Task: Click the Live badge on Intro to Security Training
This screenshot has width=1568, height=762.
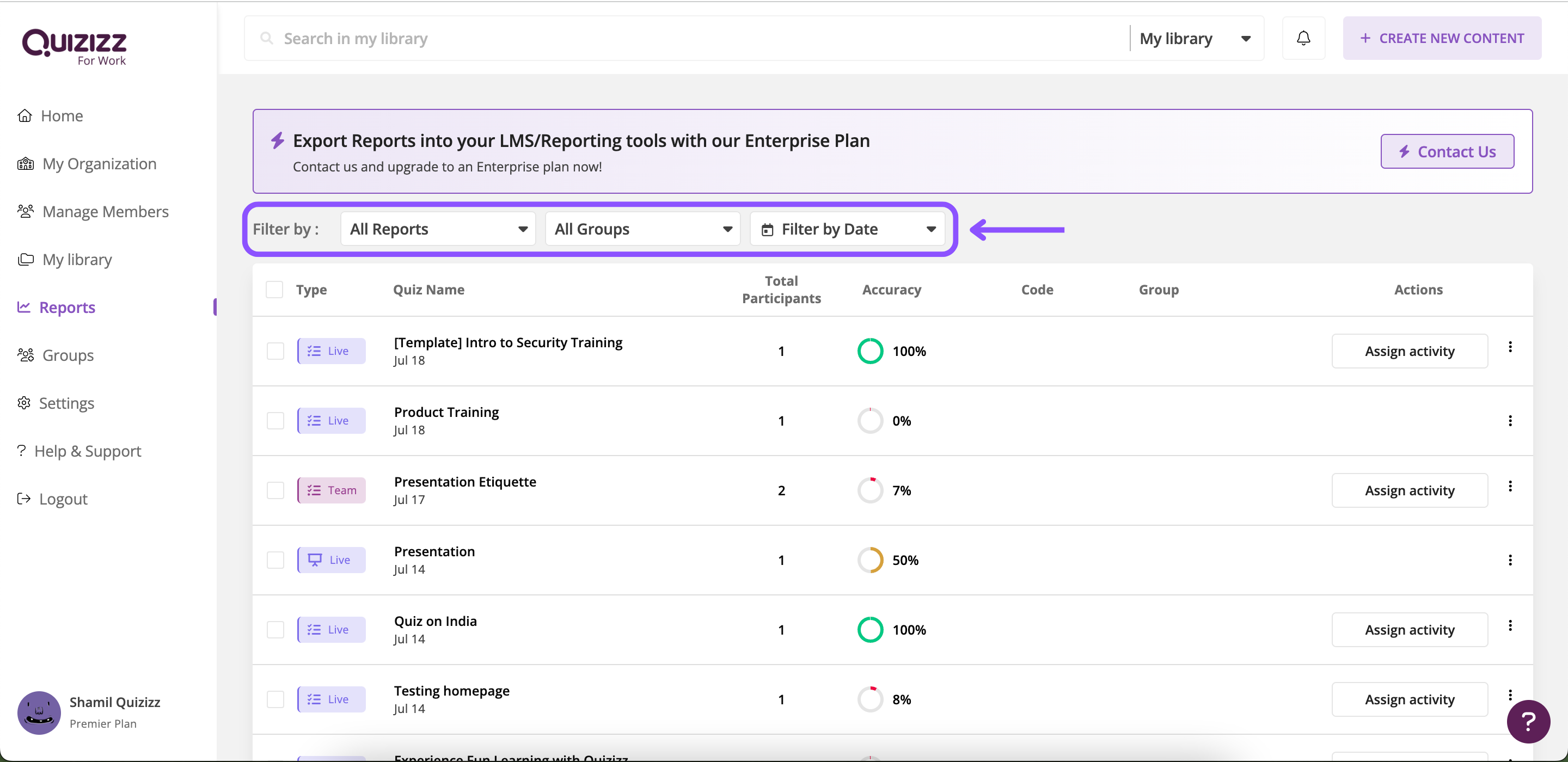Action: pos(331,351)
